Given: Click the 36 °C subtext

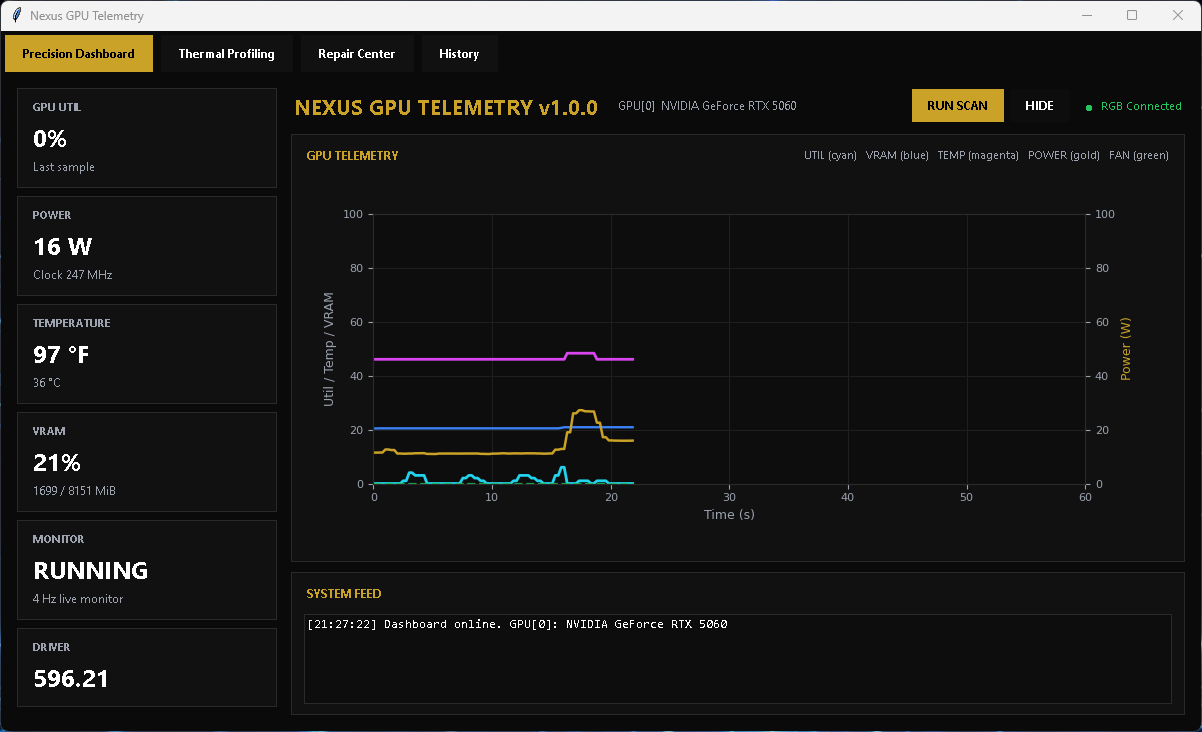Looking at the screenshot, I should click(x=47, y=383).
